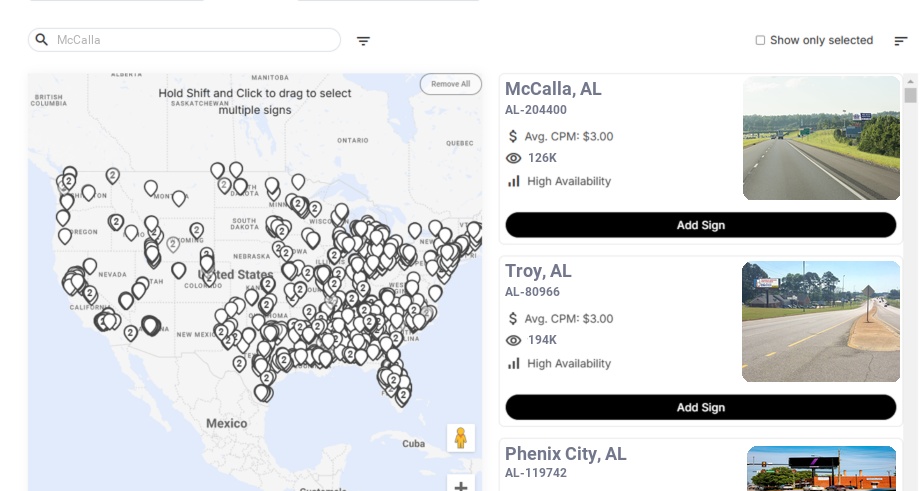This screenshot has width=920, height=491.
Task: Click the listings scrollbar thumb
Action: point(910,96)
